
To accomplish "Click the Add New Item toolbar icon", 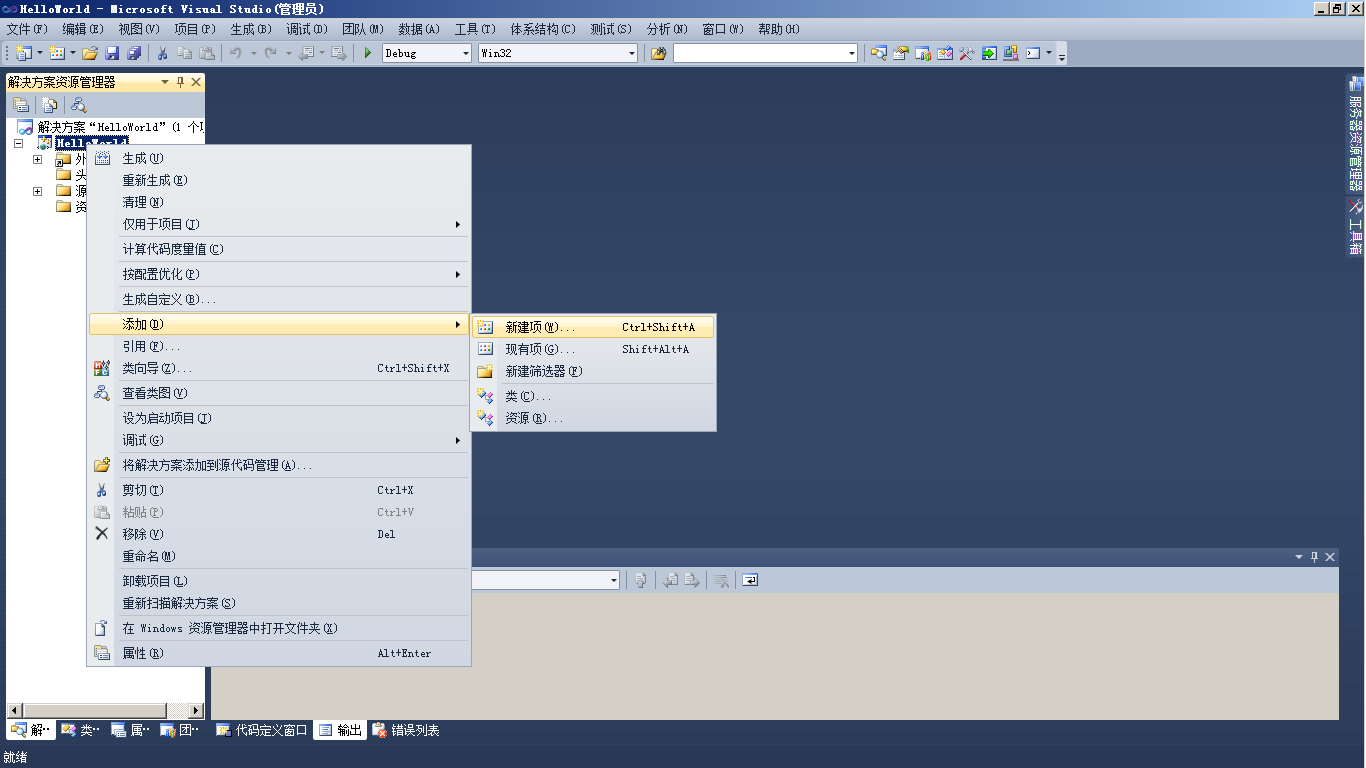I will click(57, 53).
